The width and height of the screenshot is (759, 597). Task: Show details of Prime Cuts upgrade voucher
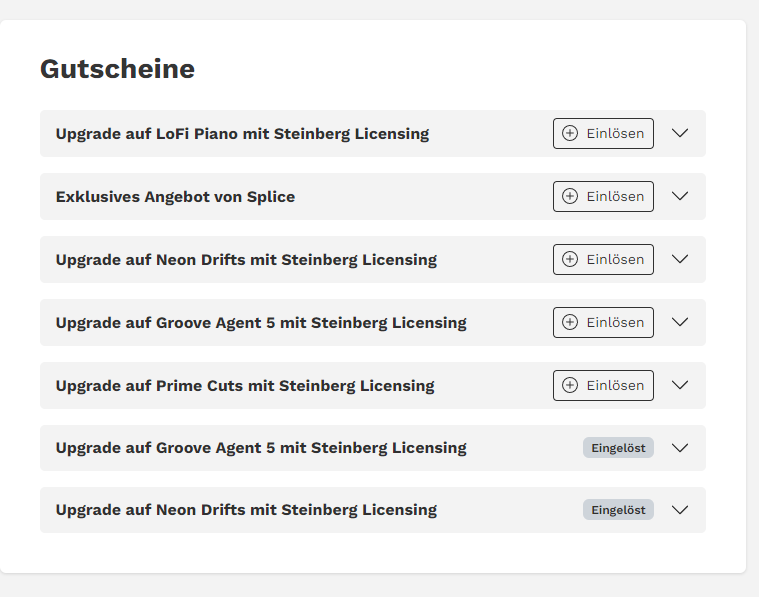pyautogui.click(x=680, y=385)
